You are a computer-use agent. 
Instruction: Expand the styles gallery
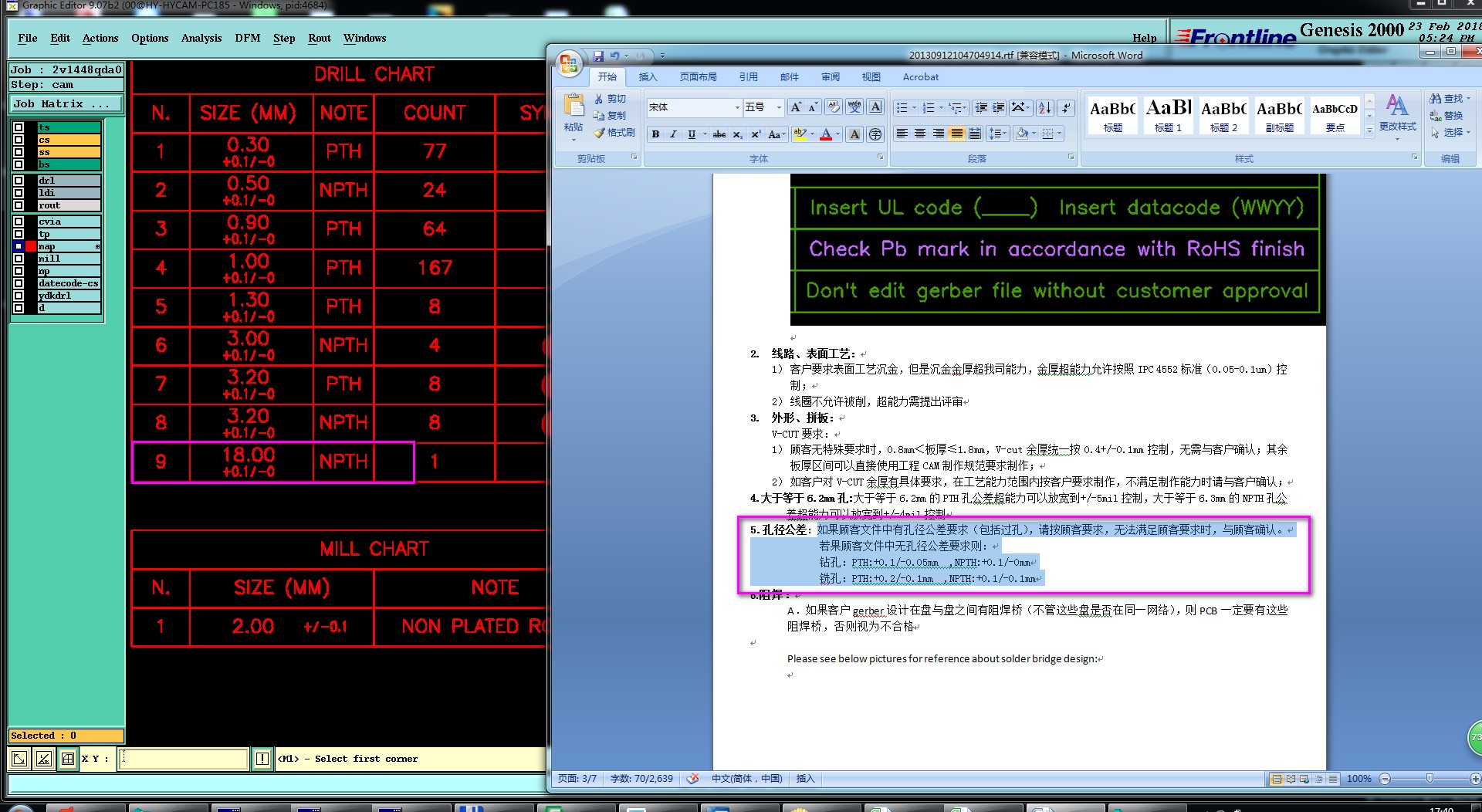tap(1369, 130)
